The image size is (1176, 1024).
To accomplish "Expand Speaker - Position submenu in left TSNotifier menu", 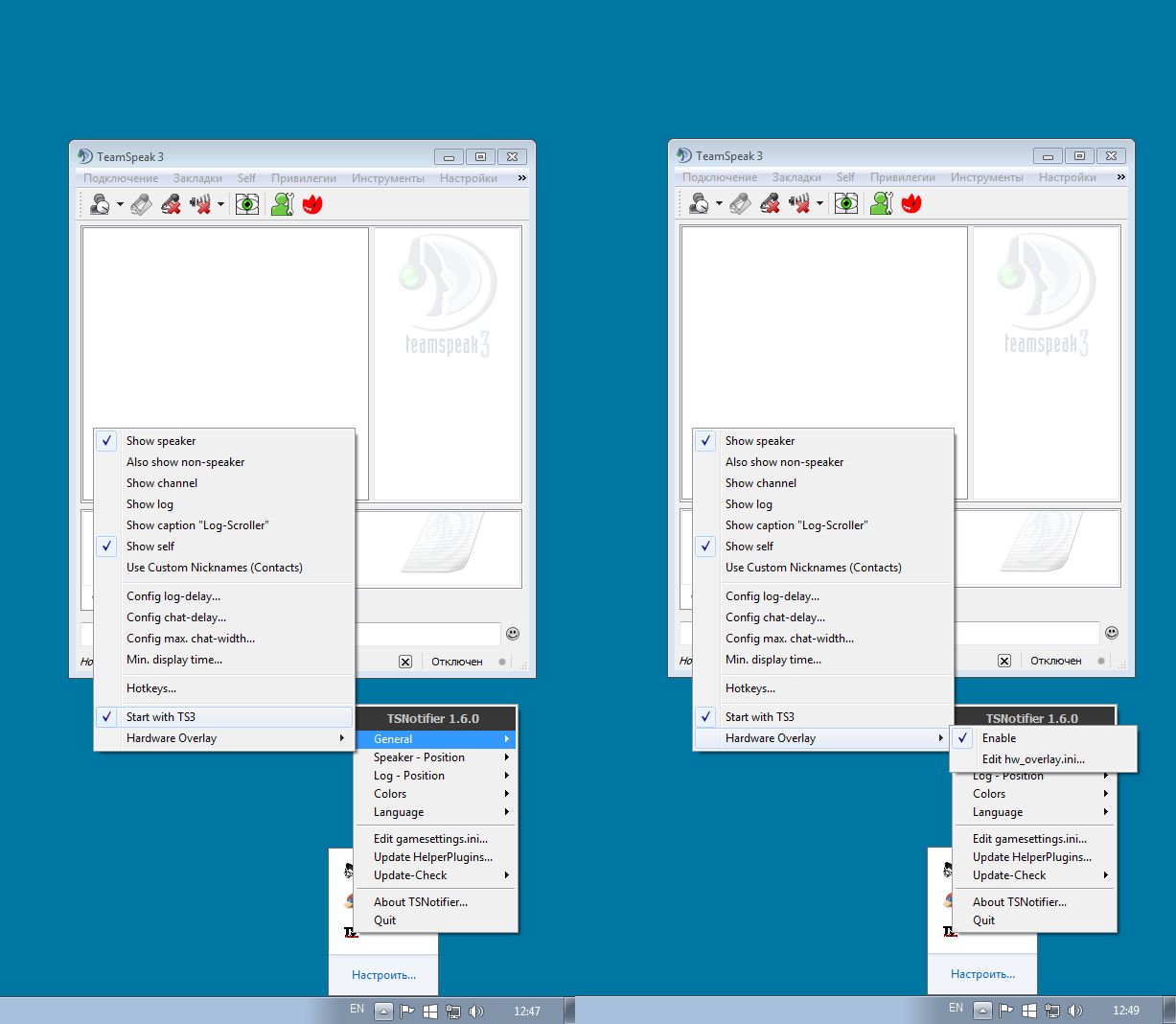I will pyautogui.click(x=436, y=757).
